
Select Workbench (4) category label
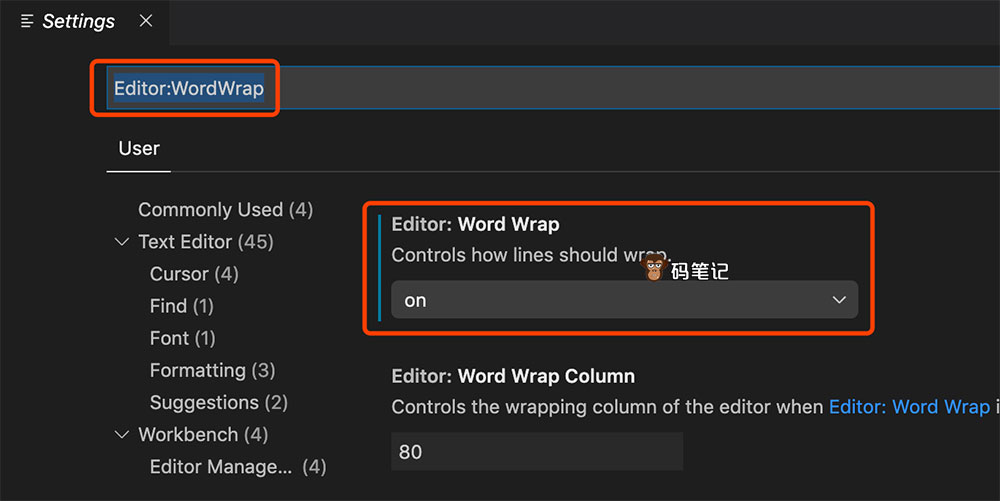coord(202,435)
